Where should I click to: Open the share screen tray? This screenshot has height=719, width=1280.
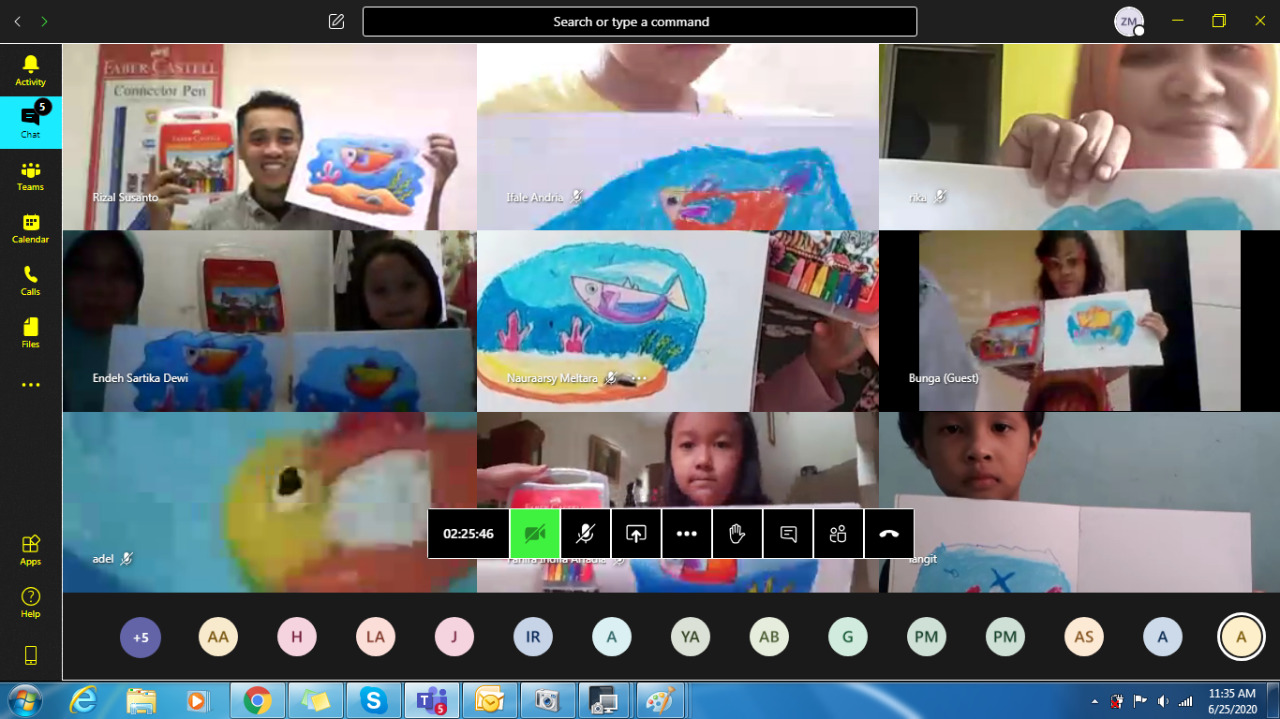(636, 534)
